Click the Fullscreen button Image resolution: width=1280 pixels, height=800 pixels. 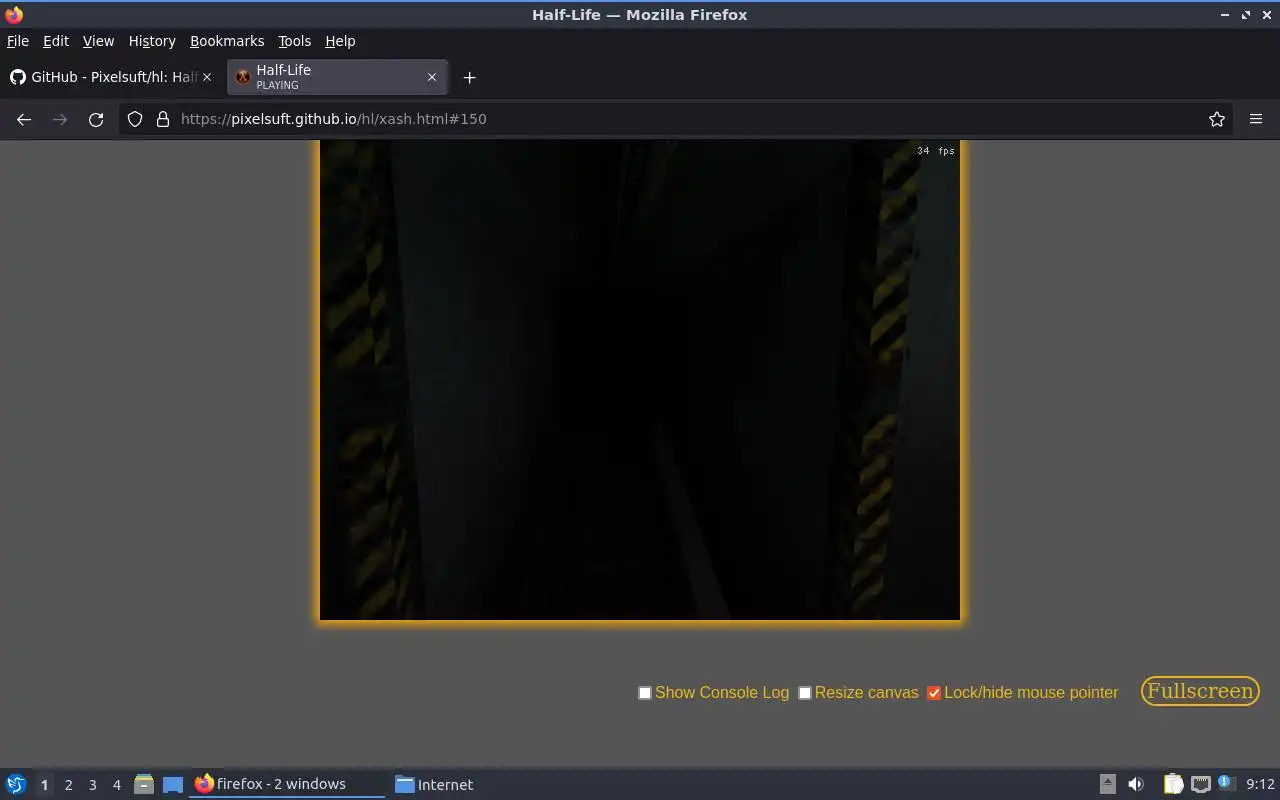pos(1200,691)
